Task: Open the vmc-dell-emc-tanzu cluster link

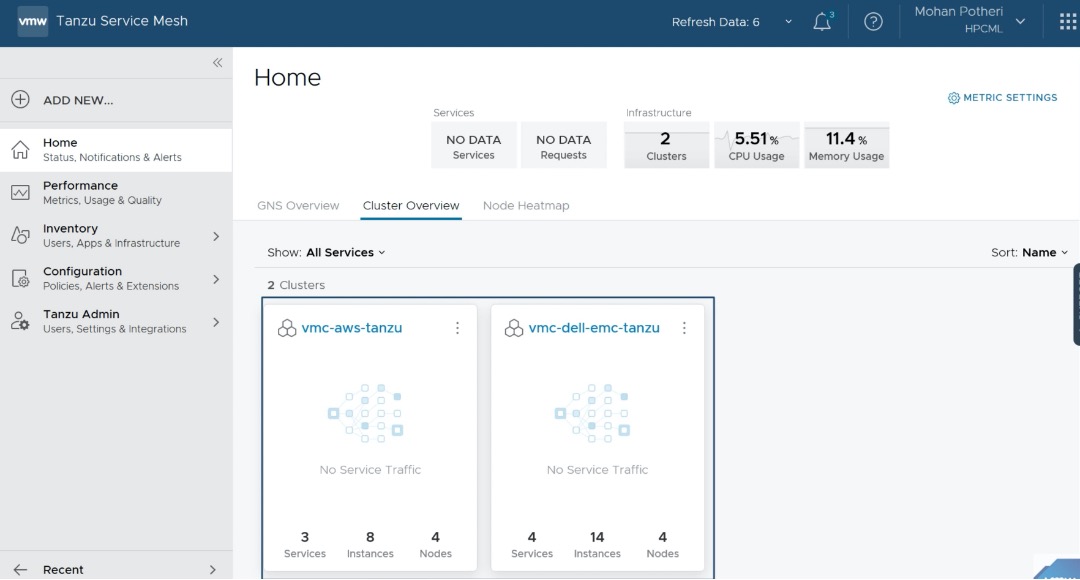Action: (x=594, y=328)
